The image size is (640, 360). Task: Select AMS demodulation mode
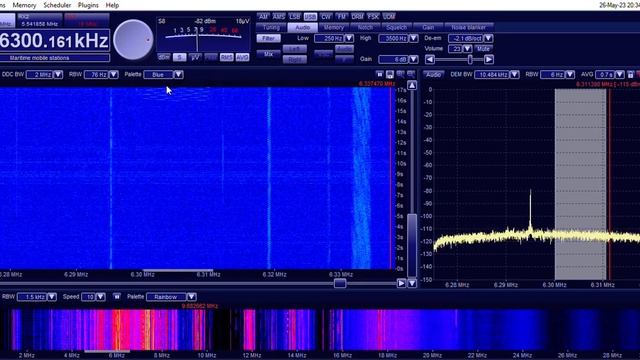tap(279, 17)
